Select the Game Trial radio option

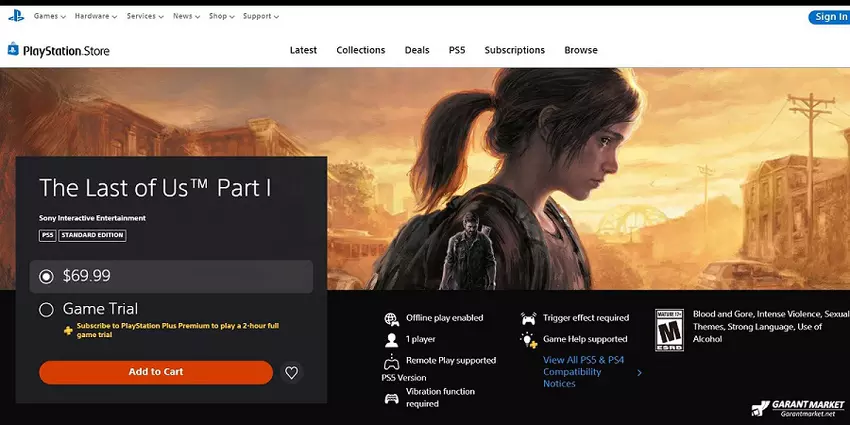click(x=46, y=310)
